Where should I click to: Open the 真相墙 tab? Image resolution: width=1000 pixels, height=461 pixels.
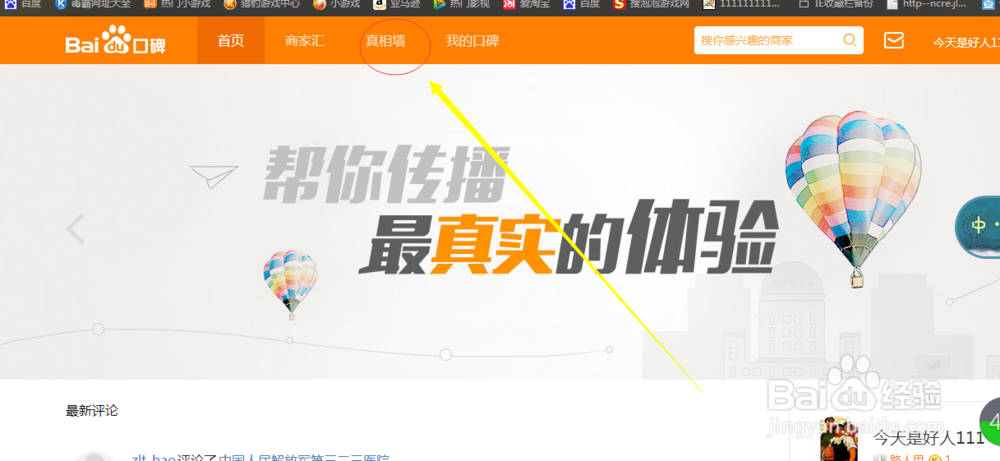coord(385,41)
